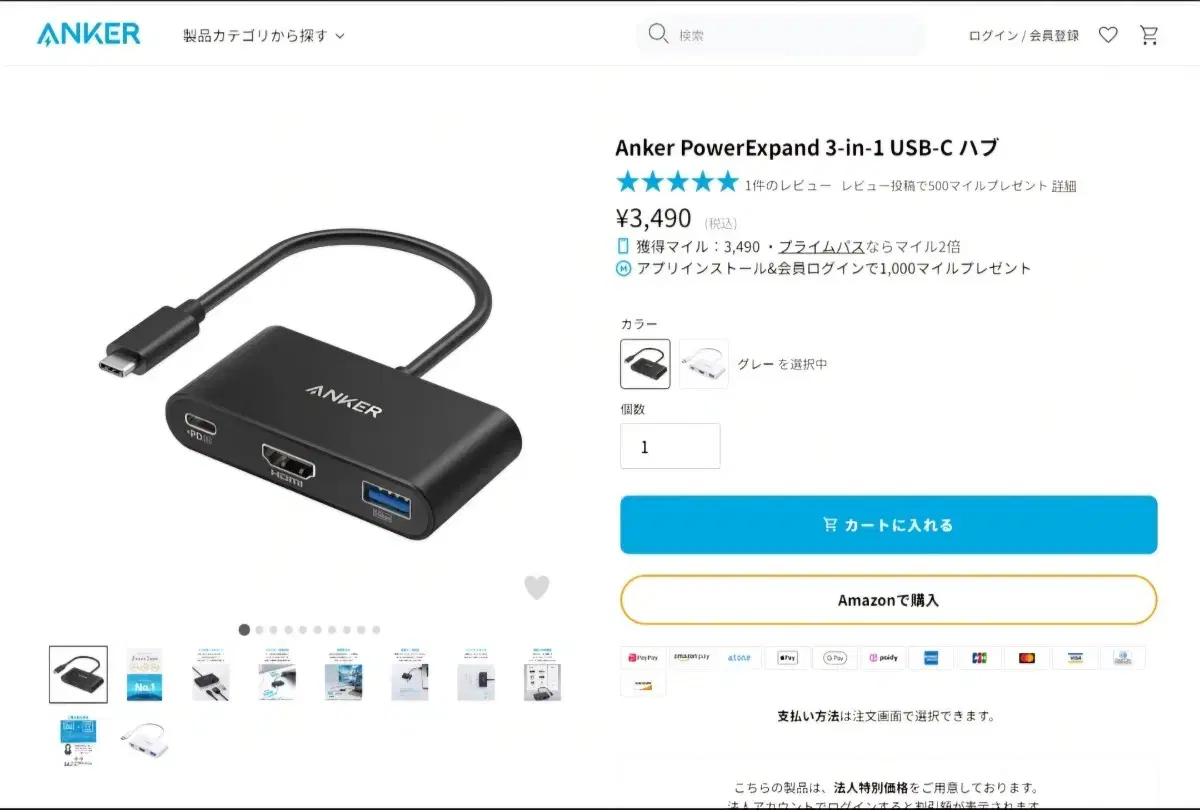Open the wishlist heart icon in header
Viewport: 1200px width, 810px height.
(x=1108, y=35)
